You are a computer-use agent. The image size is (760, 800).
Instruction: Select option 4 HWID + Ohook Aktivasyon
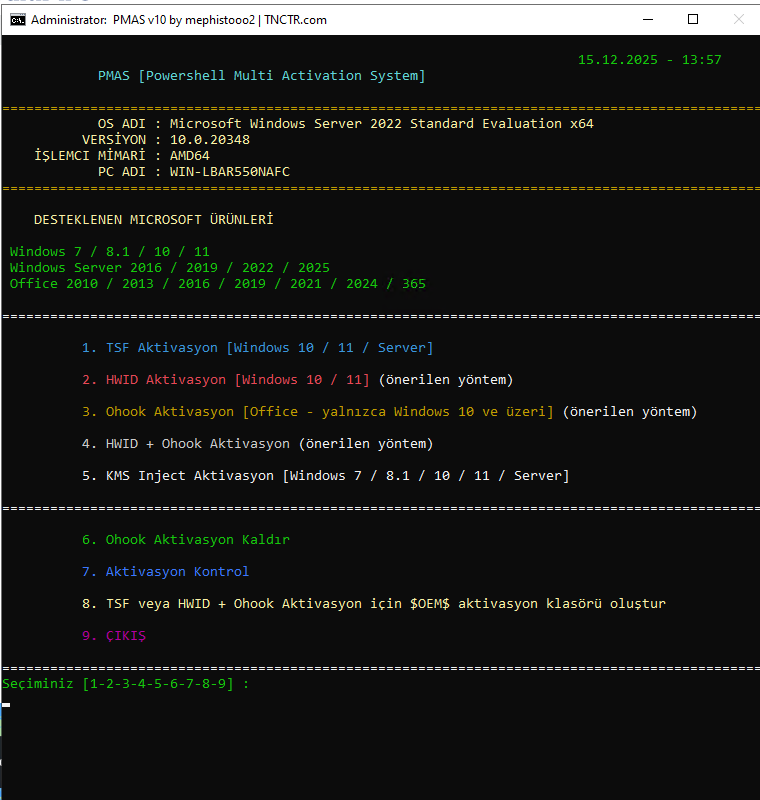[257, 444]
